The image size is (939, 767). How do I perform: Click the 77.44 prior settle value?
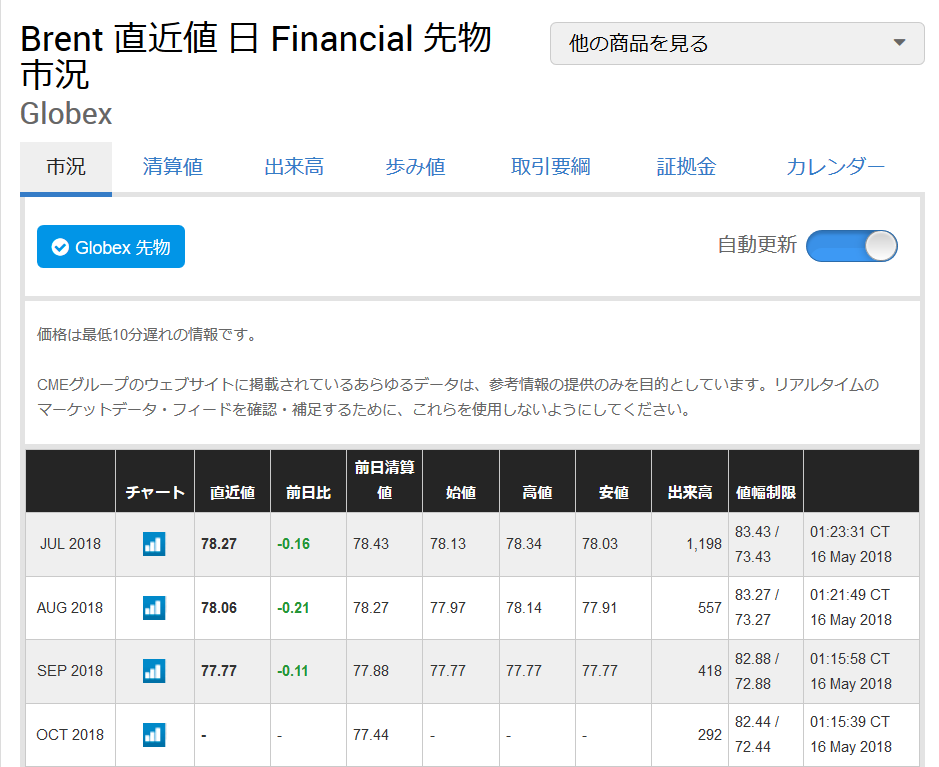click(371, 735)
